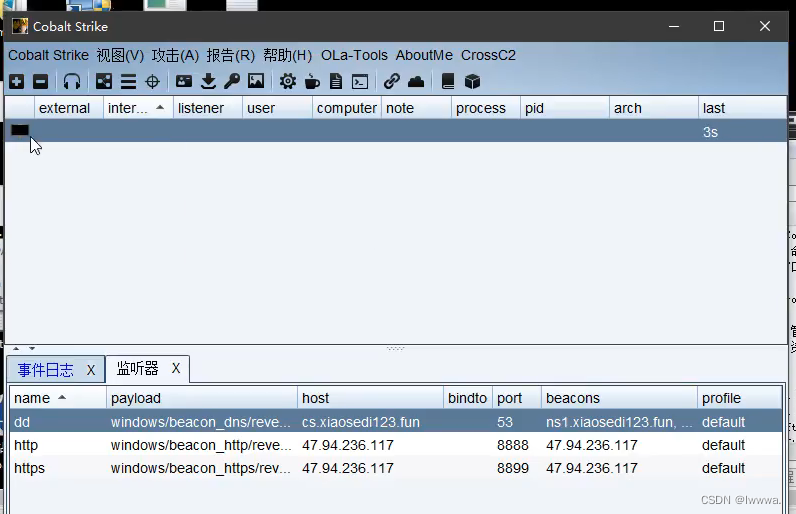This screenshot has height=514, width=796.
Task: Sort sessions by pid column
Action: (x=565, y=108)
